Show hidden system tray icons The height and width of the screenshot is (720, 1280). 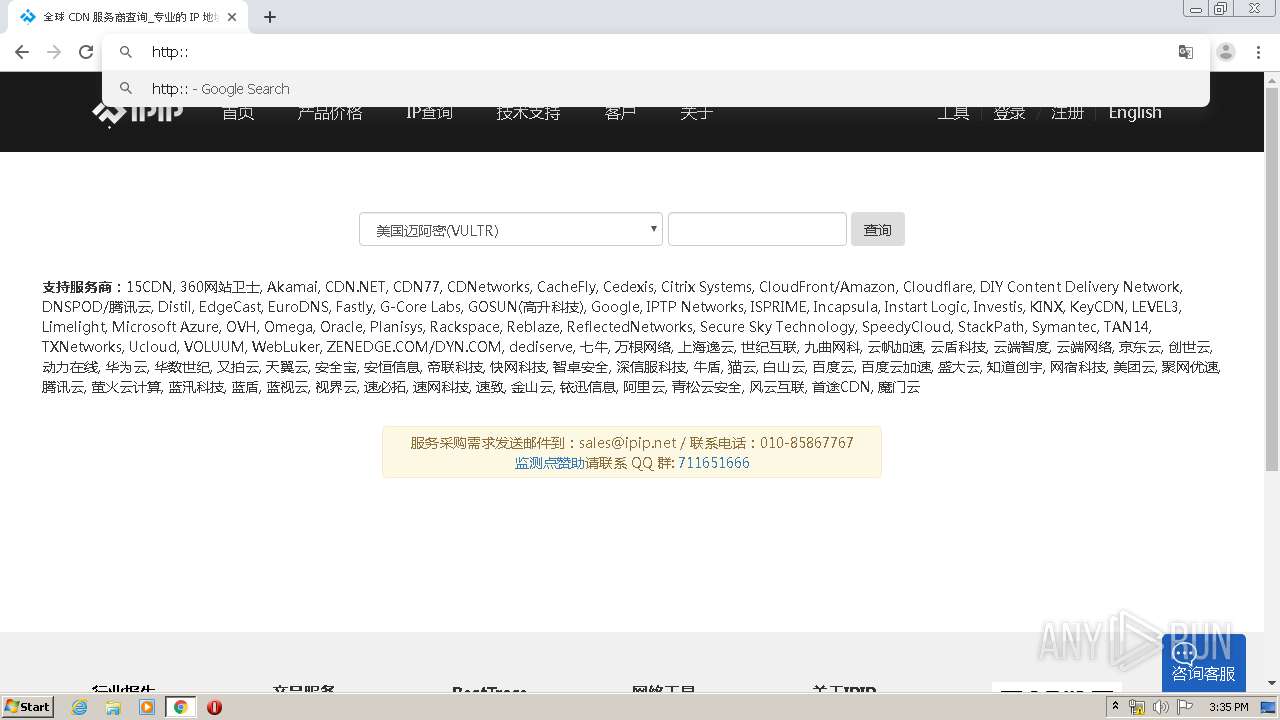(x=1115, y=707)
